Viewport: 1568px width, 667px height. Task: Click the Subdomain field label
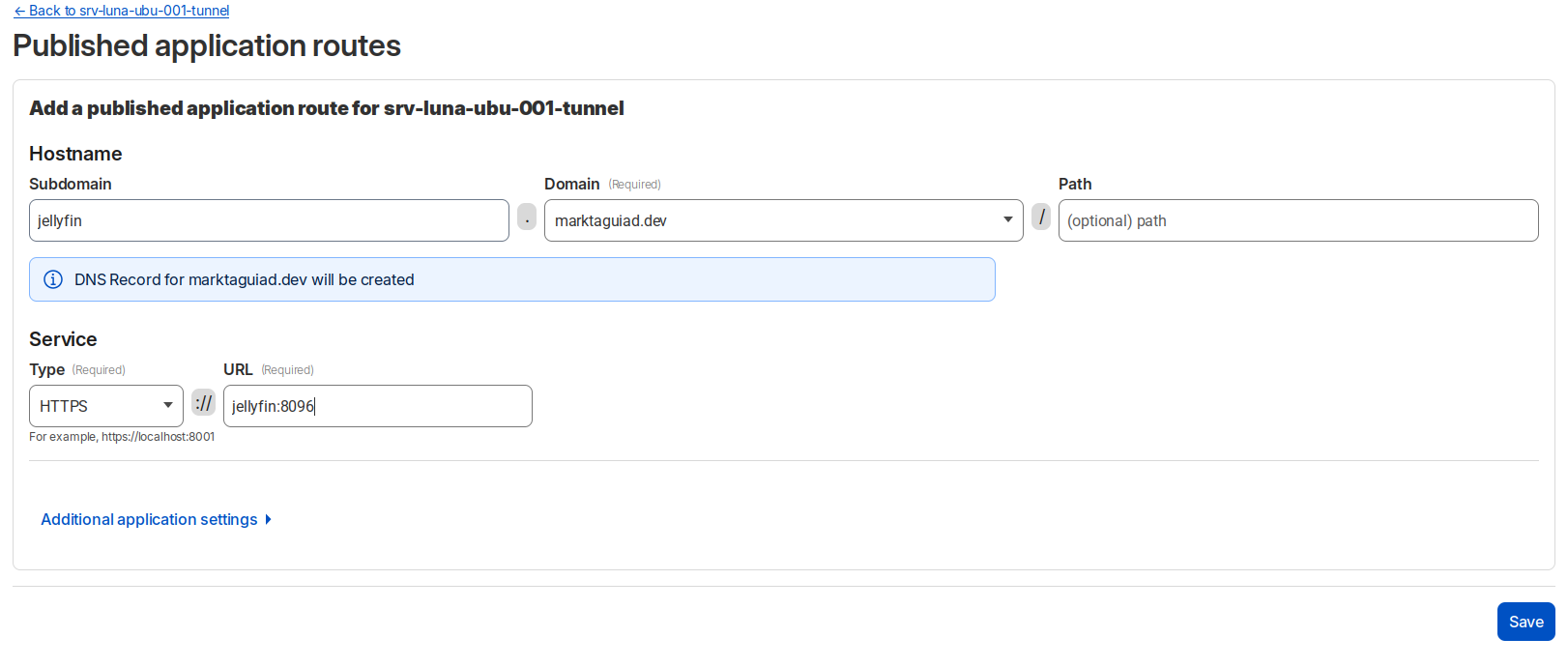pos(71,184)
